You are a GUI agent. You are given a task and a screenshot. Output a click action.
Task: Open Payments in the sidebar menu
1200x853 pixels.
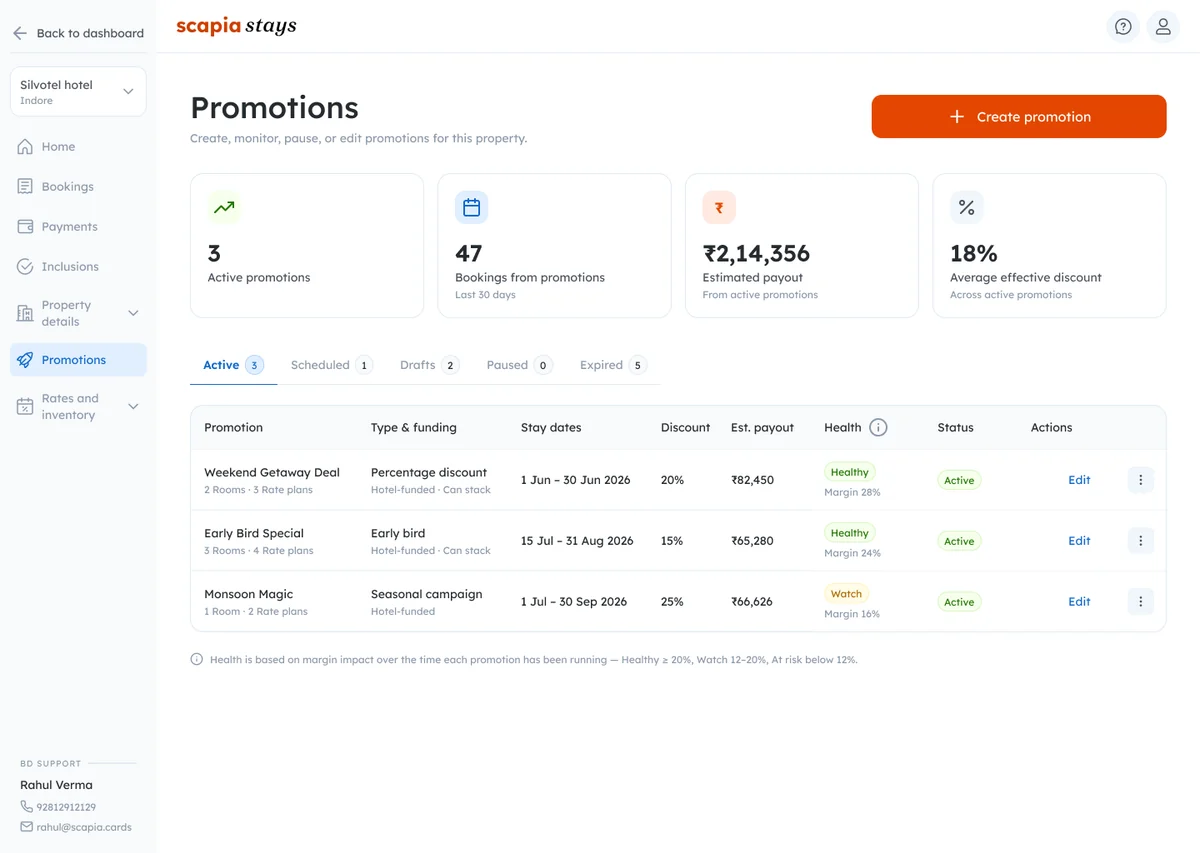pos(78,227)
